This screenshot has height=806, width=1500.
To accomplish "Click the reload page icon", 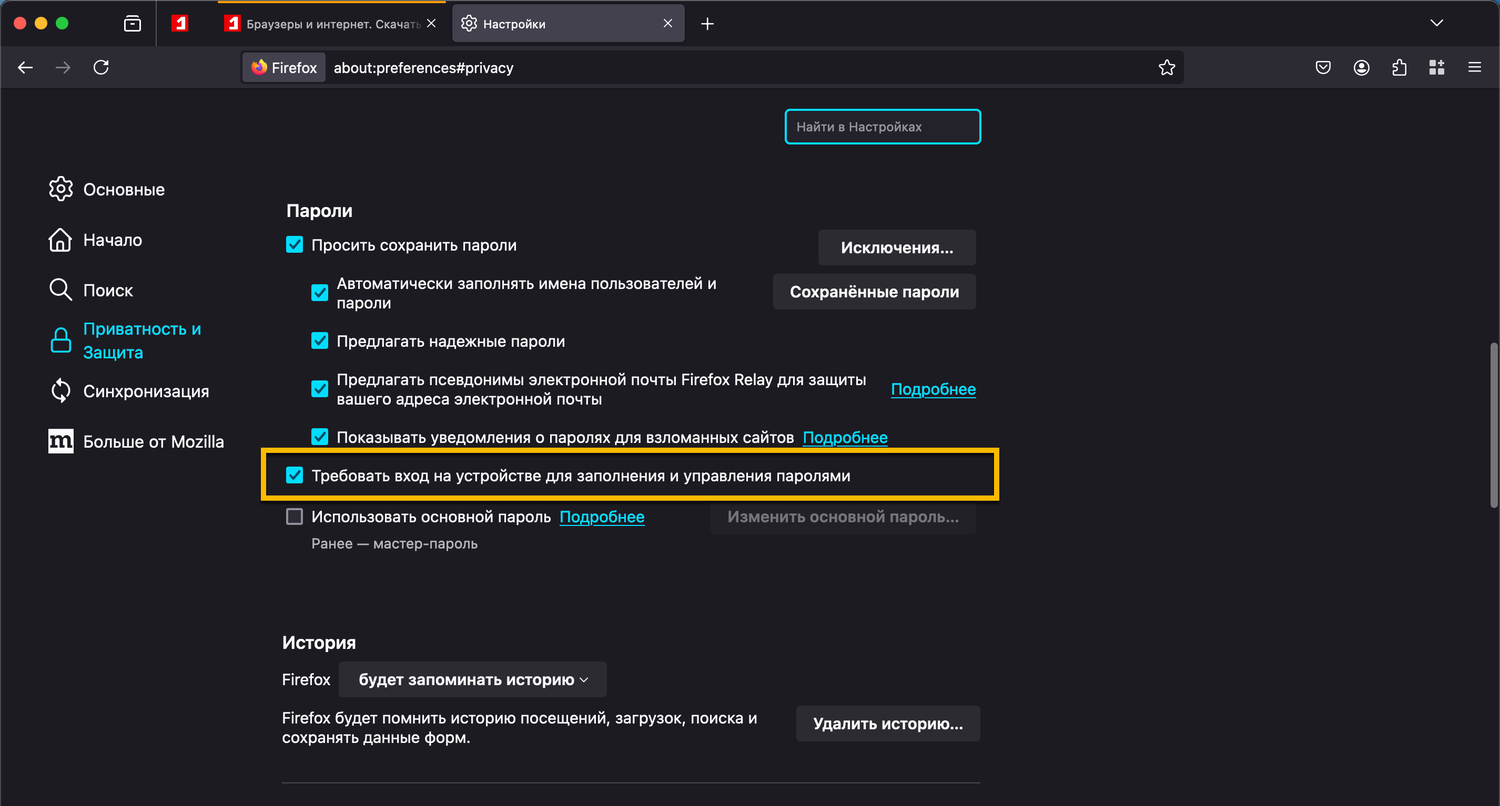I will [101, 68].
